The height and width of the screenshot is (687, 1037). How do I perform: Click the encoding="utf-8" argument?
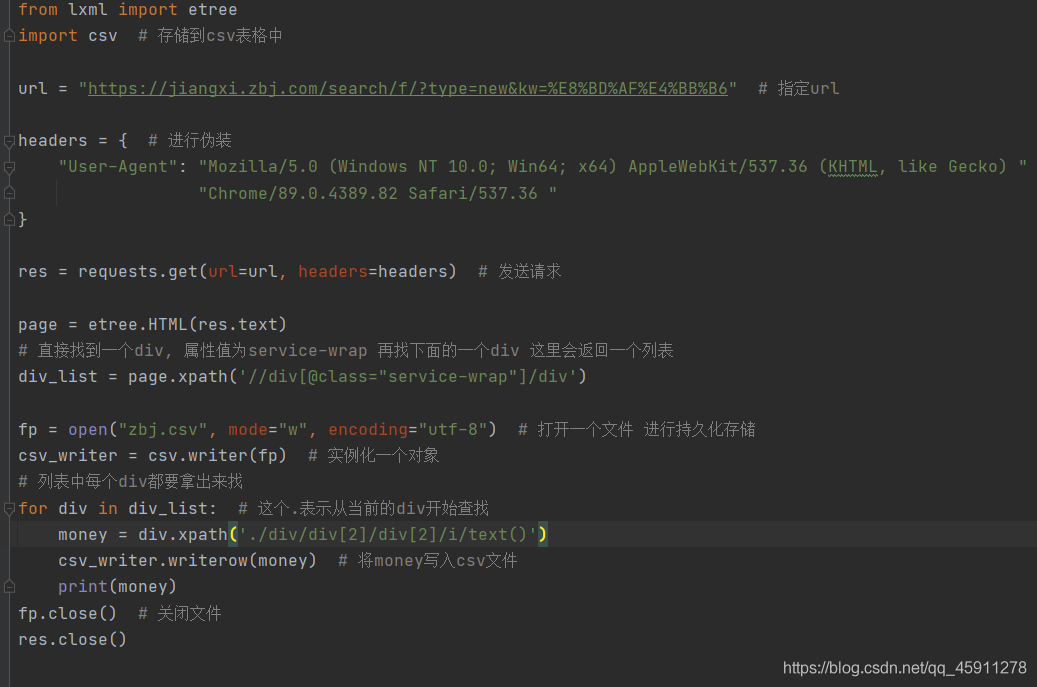407,430
